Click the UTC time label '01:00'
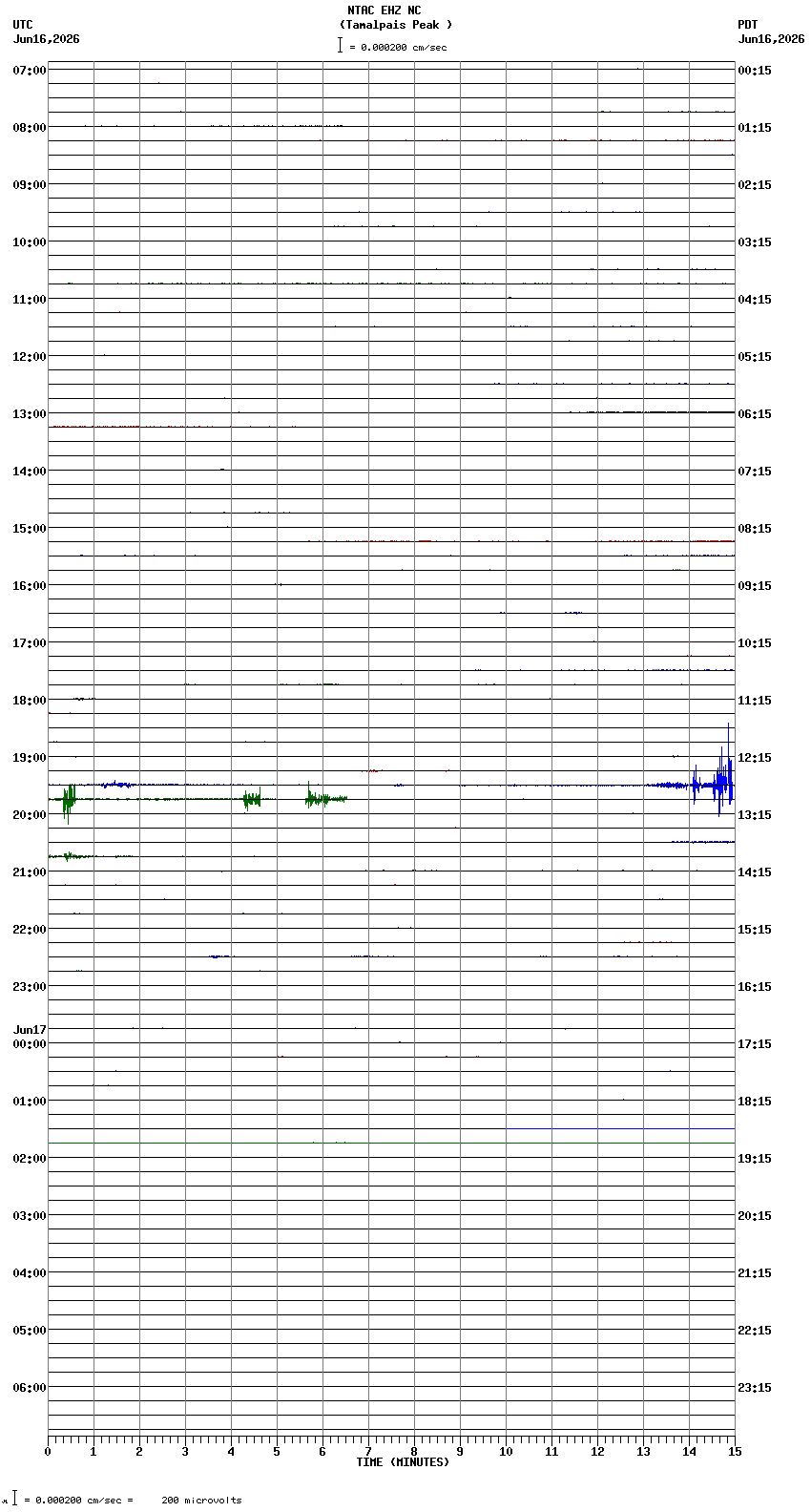 [30, 1102]
